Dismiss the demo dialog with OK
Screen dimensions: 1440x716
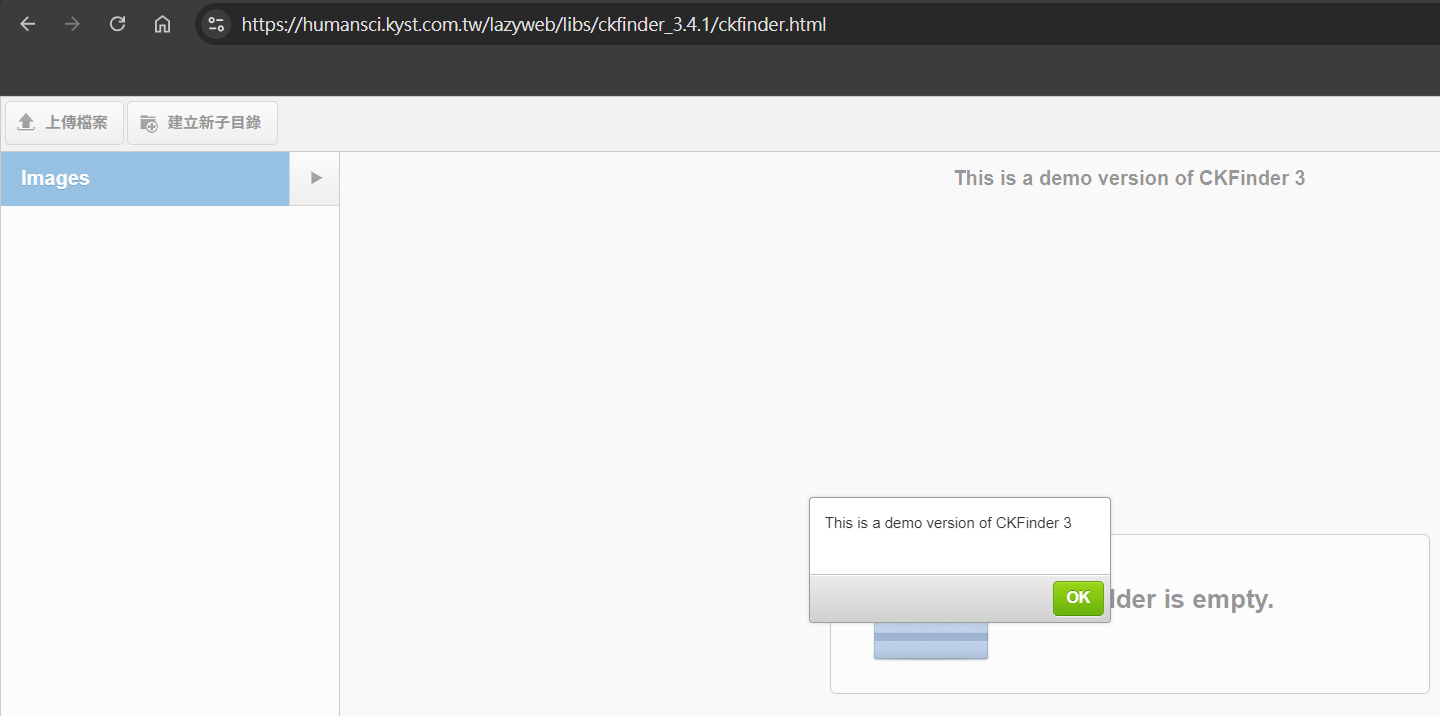pyautogui.click(x=1078, y=598)
